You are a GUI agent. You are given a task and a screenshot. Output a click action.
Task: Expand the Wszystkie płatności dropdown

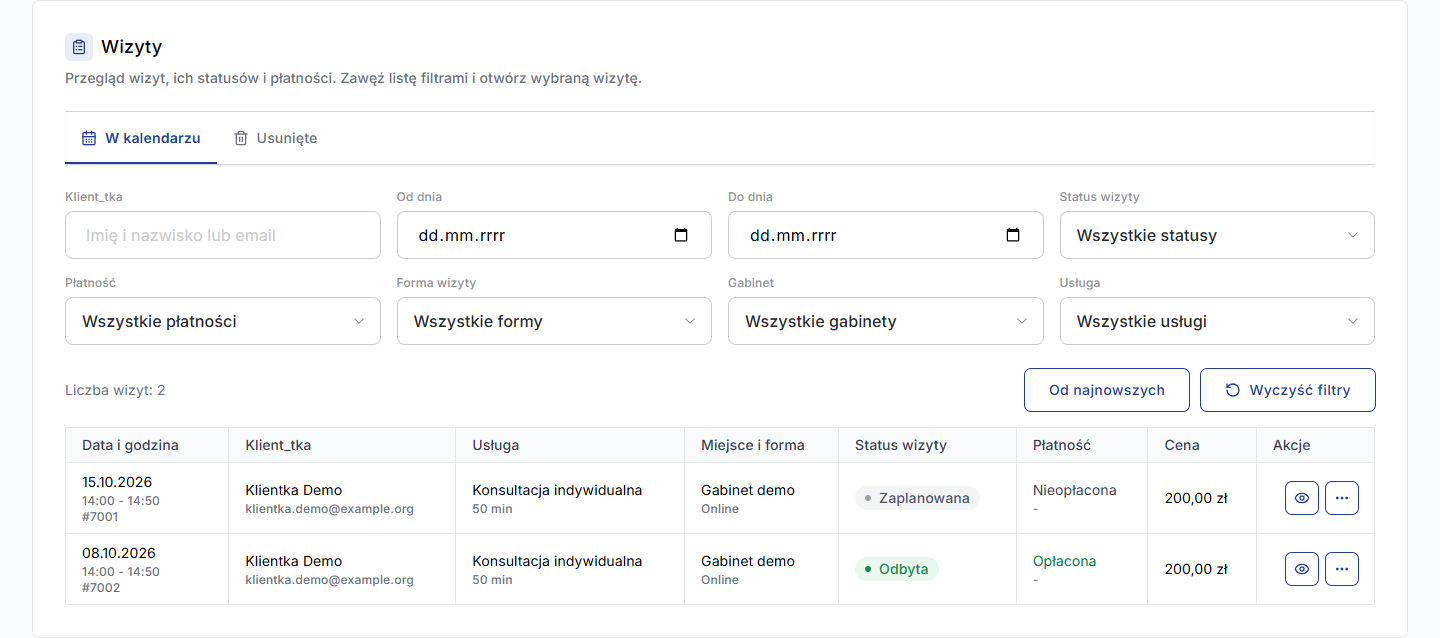point(223,321)
